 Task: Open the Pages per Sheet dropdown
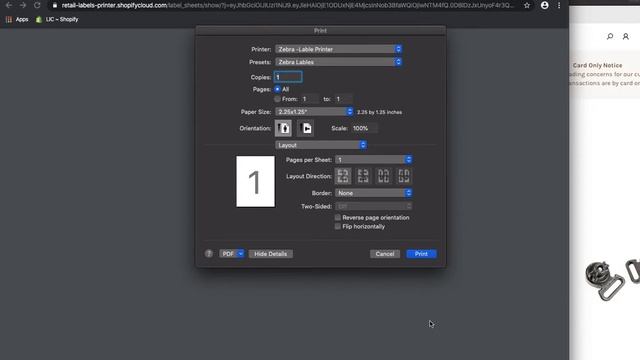(373, 160)
